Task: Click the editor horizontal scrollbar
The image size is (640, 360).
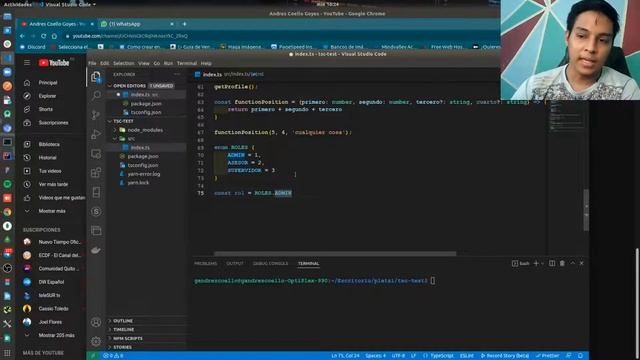Action: (x=335, y=253)
